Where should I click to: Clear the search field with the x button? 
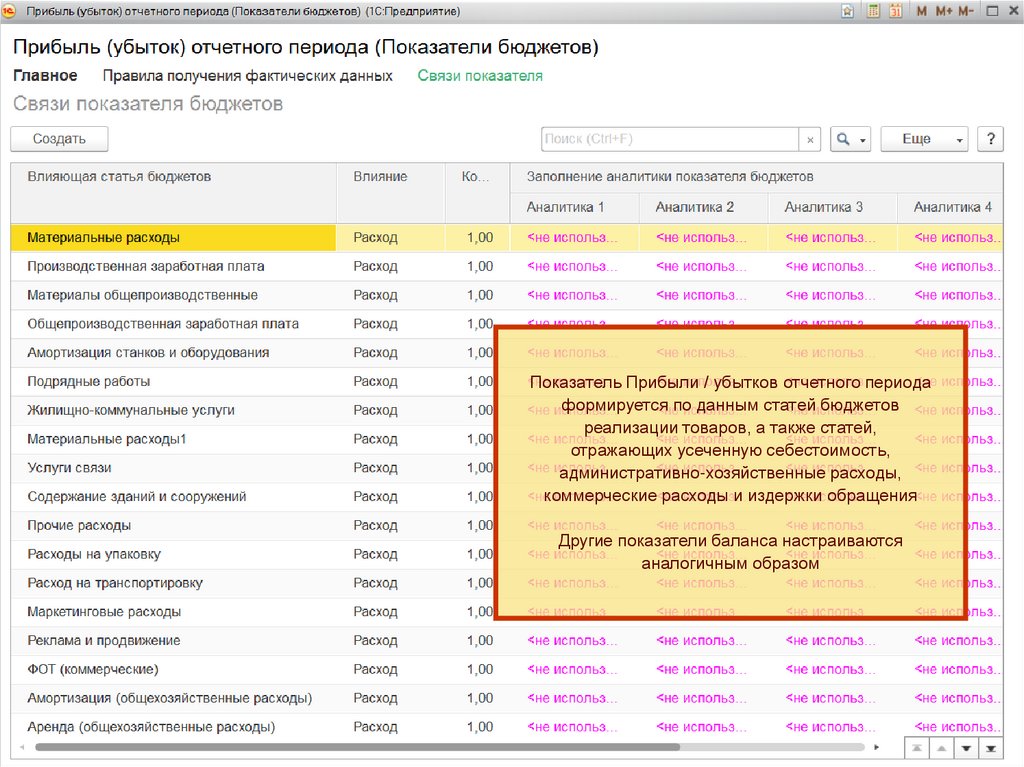click(x=810, y=140)
